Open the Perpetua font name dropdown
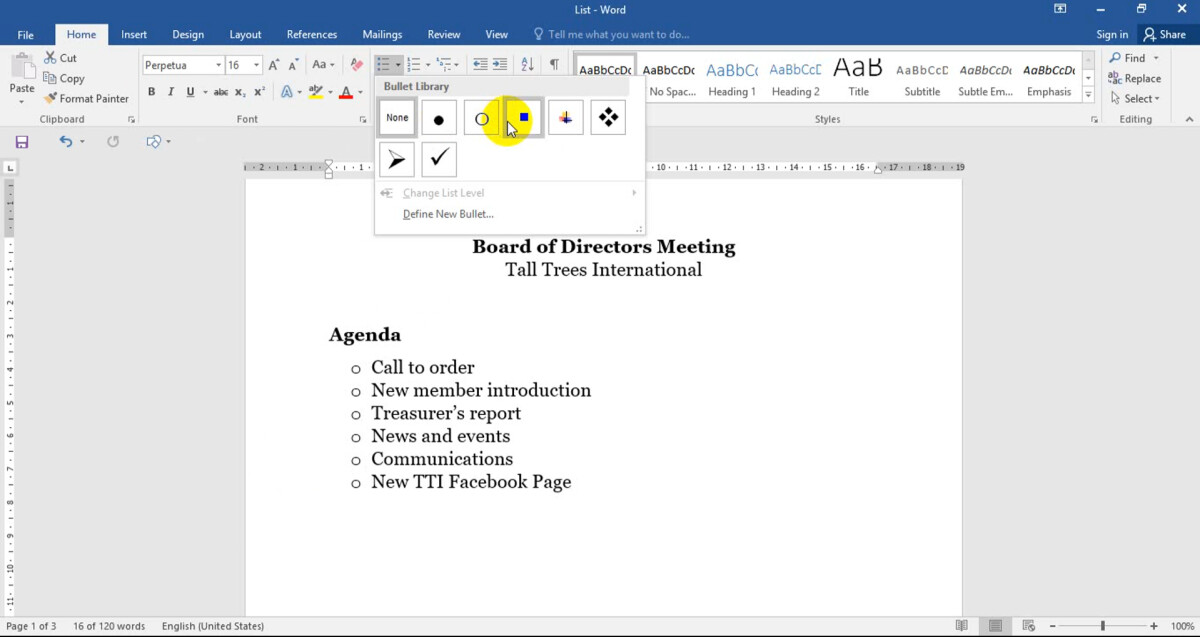Screen dimensions: 1200x637 (218, 65)
